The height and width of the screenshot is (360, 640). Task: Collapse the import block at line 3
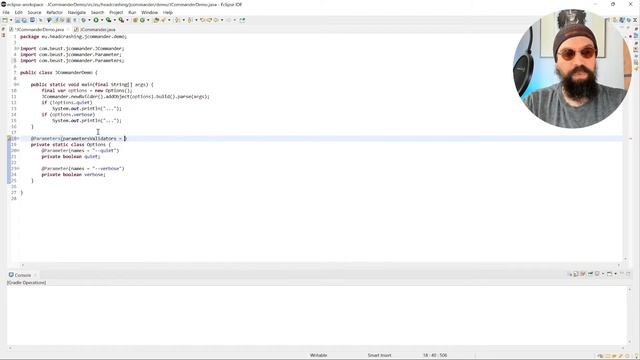pos(17,48)
